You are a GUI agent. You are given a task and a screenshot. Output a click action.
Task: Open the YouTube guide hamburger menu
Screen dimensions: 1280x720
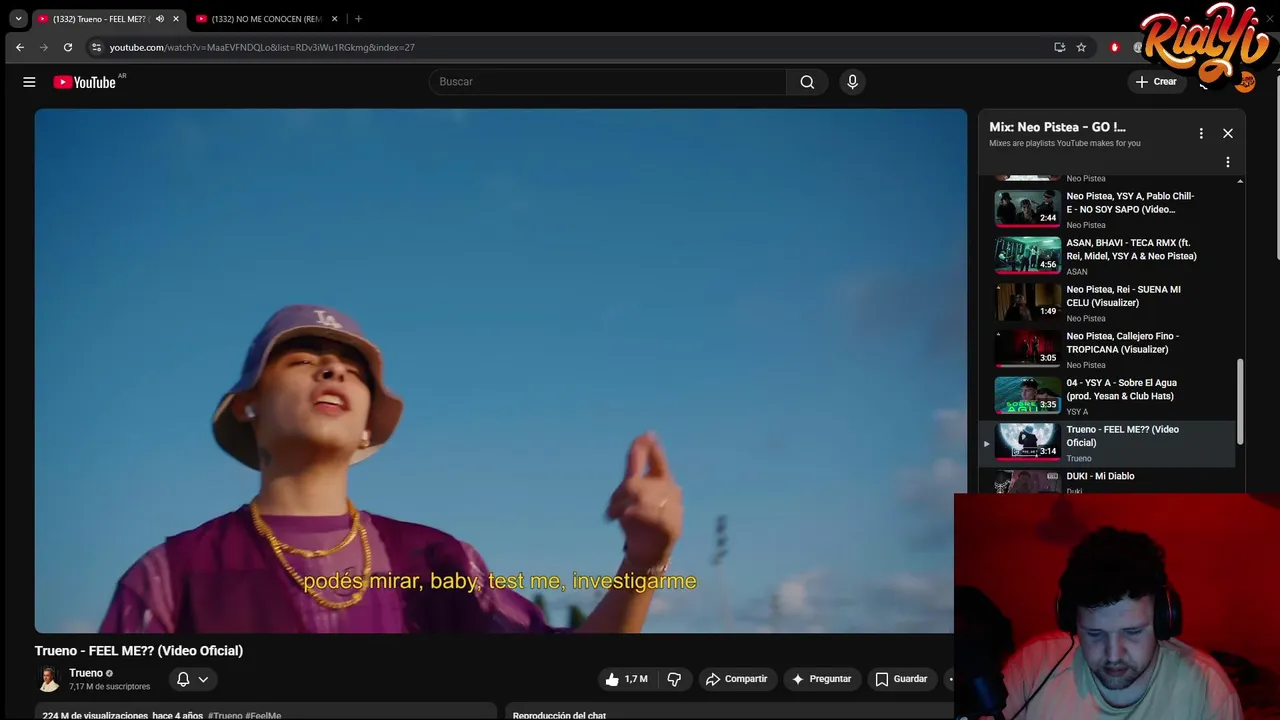click(x=29, y=82)
